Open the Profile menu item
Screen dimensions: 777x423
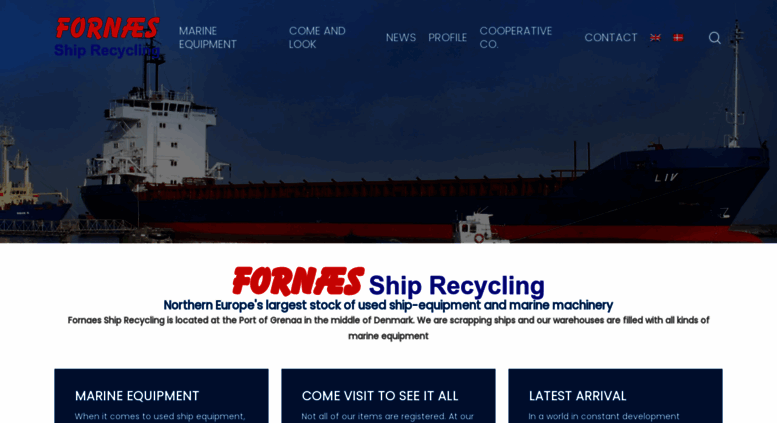tap(447, 38)
